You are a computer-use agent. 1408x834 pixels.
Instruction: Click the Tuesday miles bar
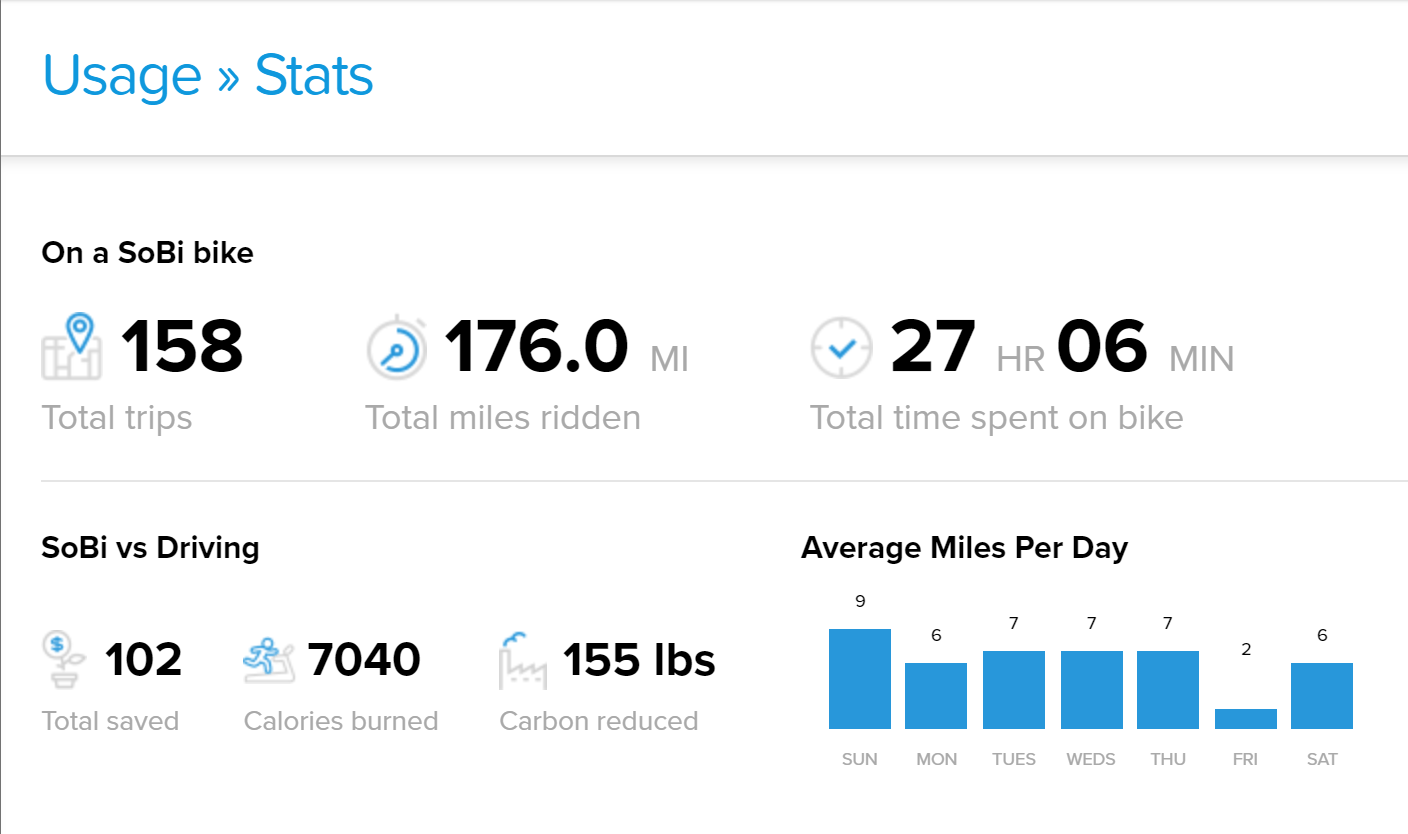(1014, 690)
